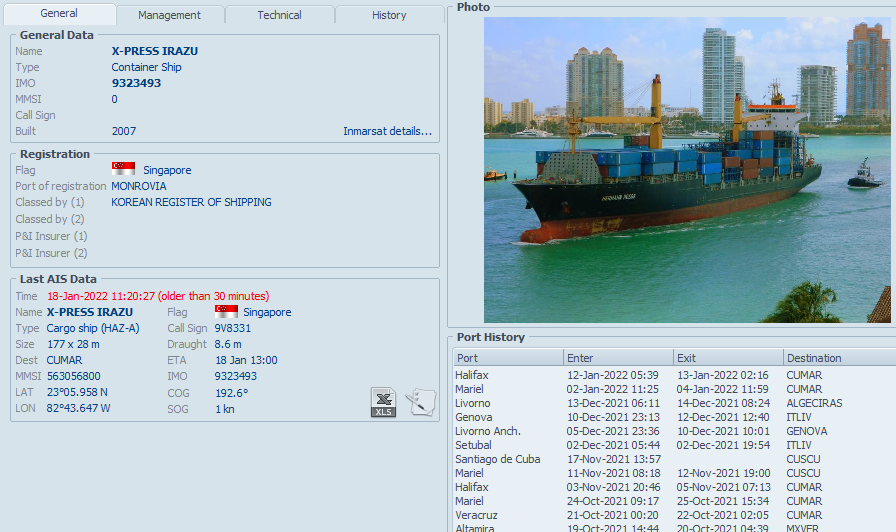Click the Cargo ship (HAZ-A) type value
The height and width of the screenshot is (532, 896).
pyautogui.click(x=93, y=328)
